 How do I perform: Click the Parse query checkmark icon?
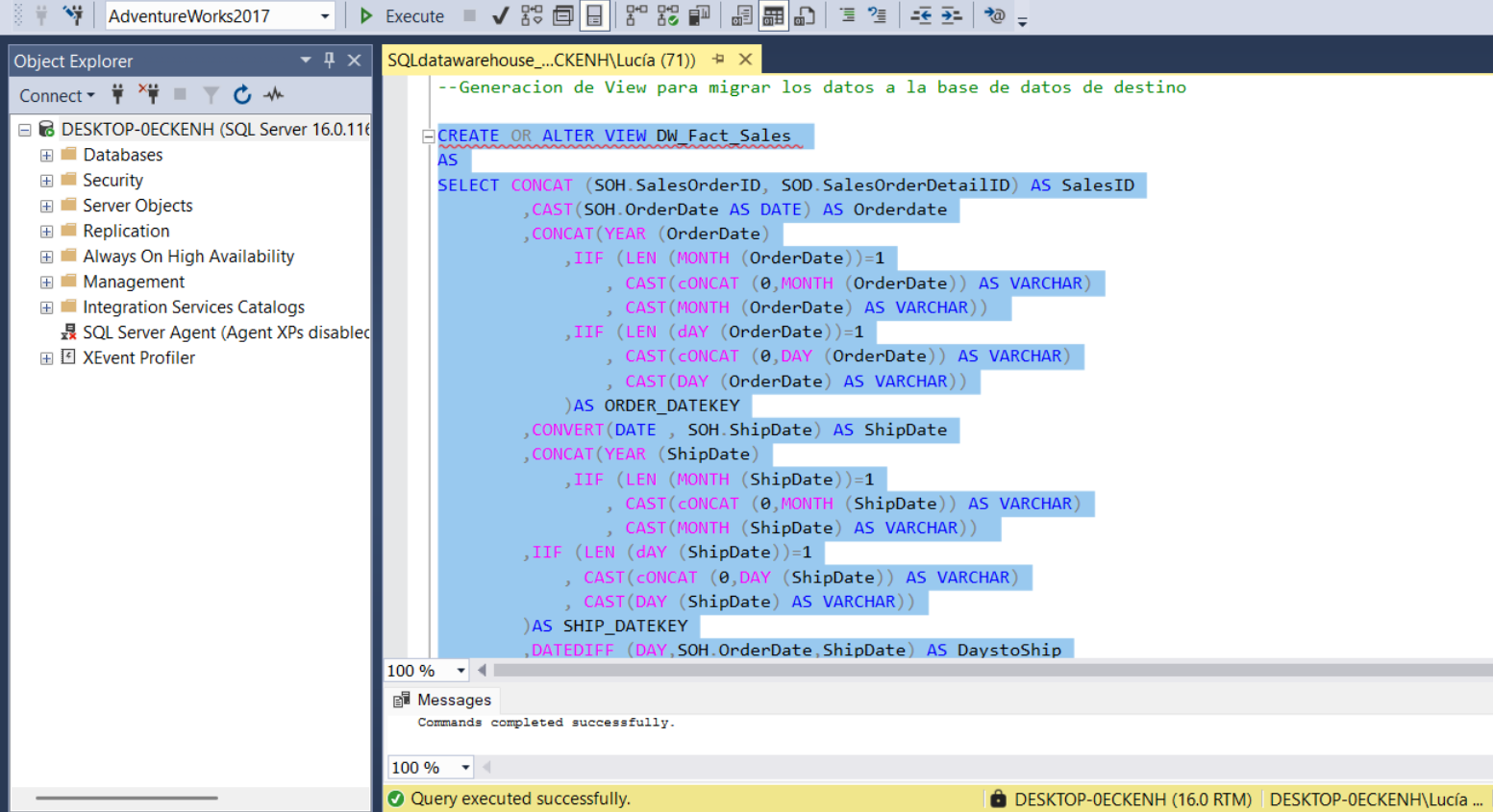tap(500, 15)
